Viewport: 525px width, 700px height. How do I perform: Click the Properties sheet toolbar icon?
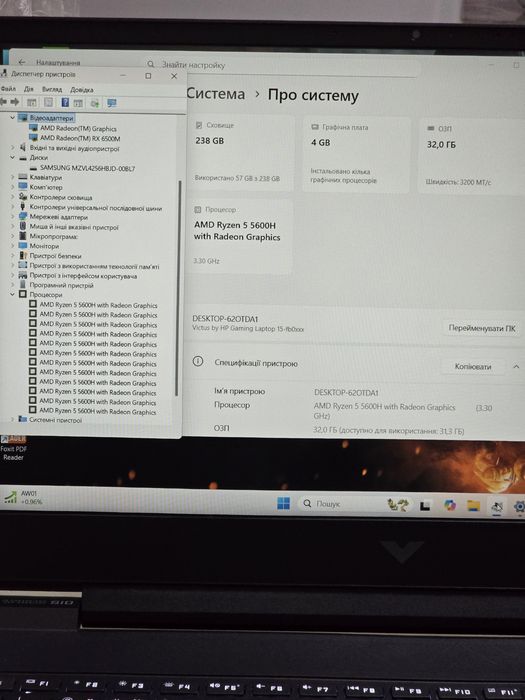(49, 103)
